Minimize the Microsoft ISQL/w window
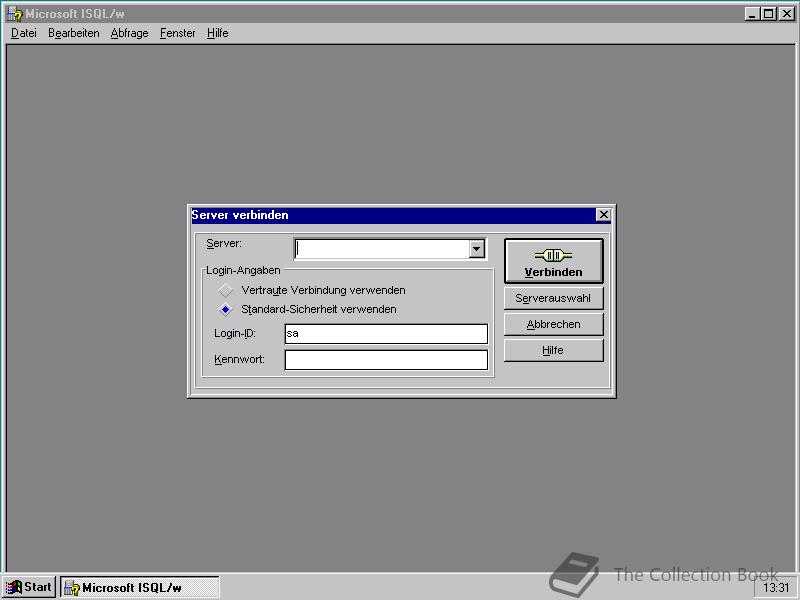Screen dimensions: 800x600 [752, 14]
